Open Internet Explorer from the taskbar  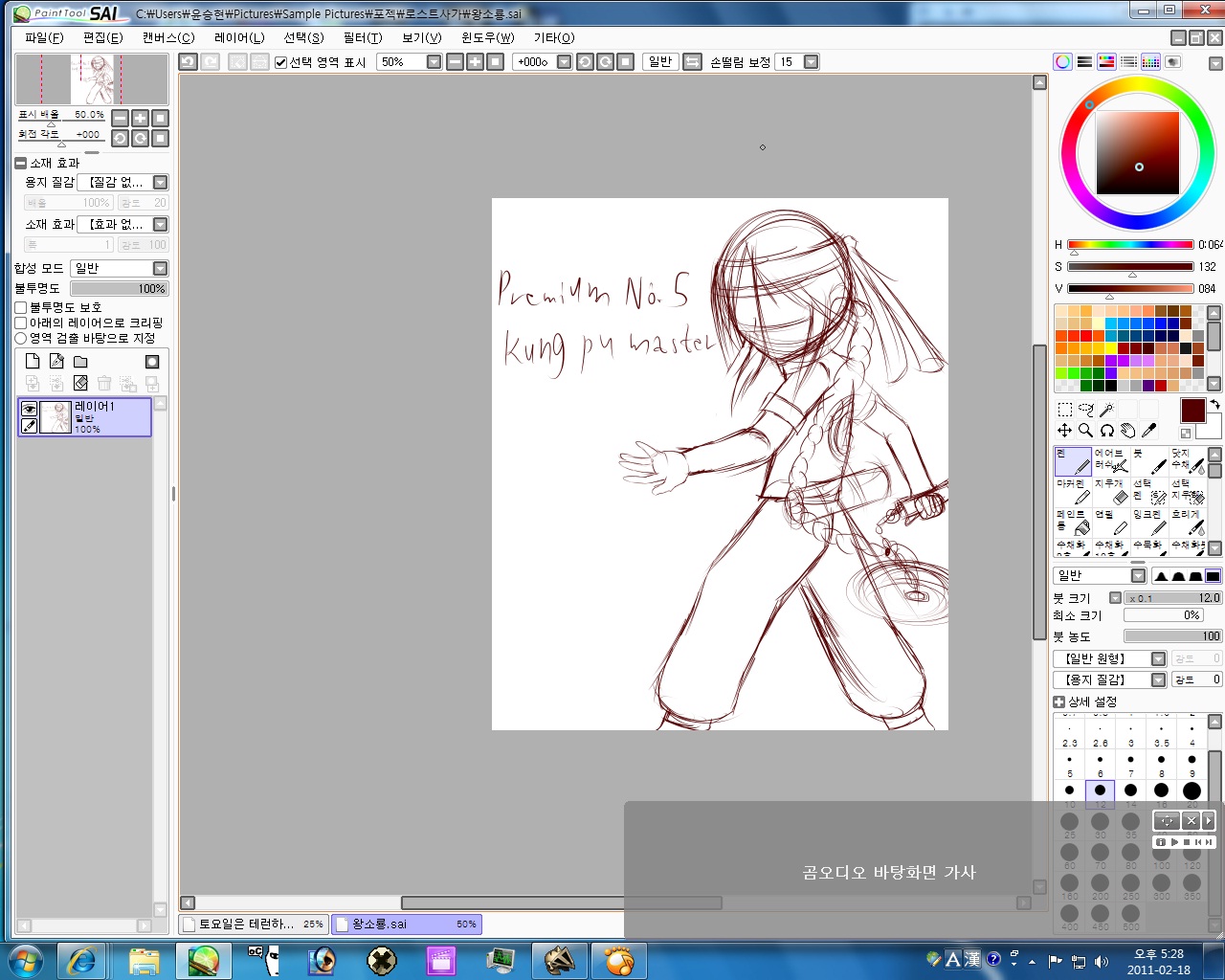coord(81,960)
